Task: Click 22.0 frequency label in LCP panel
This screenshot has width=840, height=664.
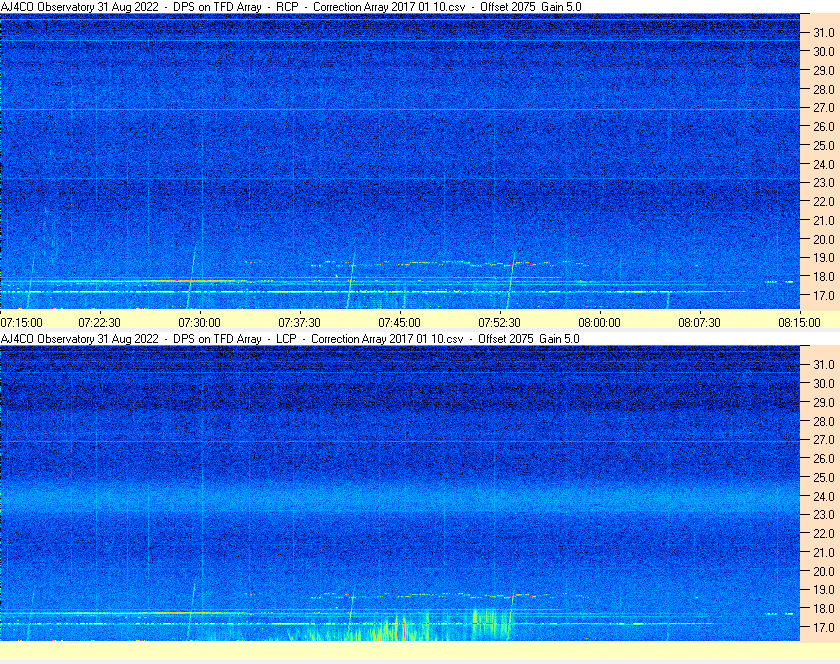Action: click(x=824, y=533)
